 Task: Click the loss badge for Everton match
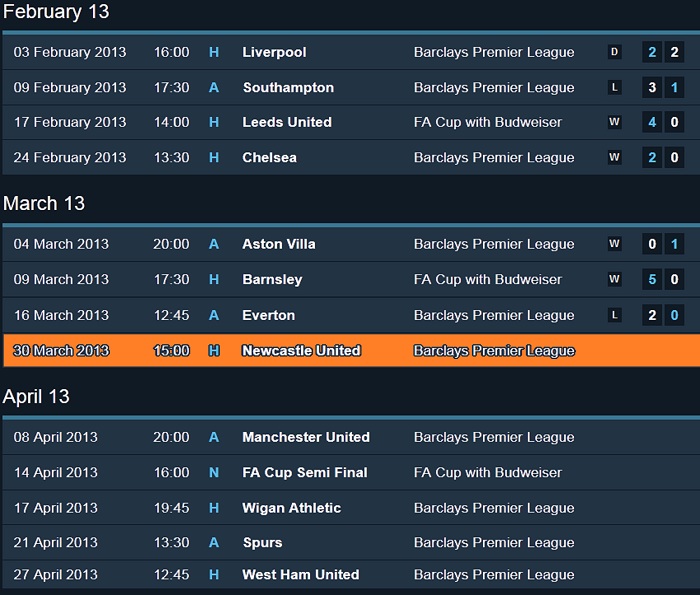[x=614, y=315]
